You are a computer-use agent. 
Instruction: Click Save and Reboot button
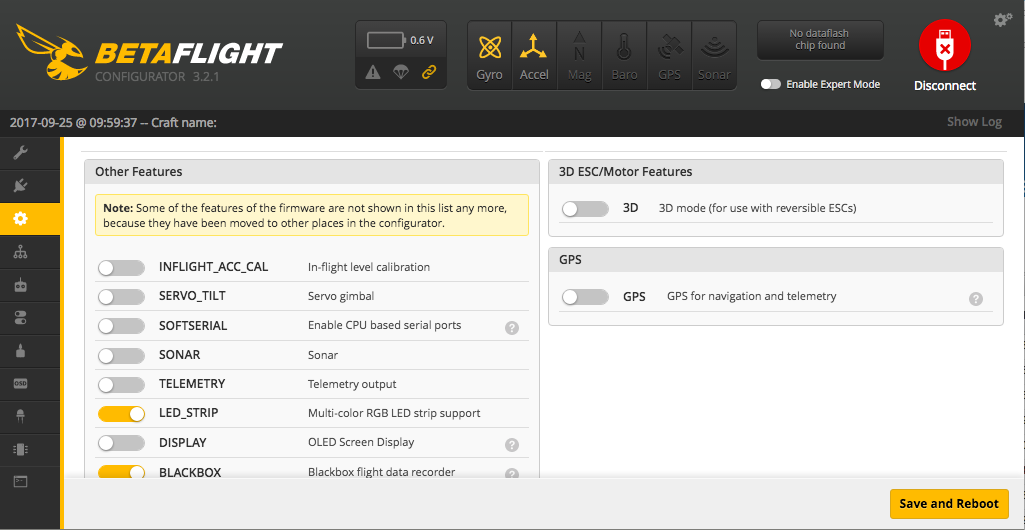click(949, 504)
